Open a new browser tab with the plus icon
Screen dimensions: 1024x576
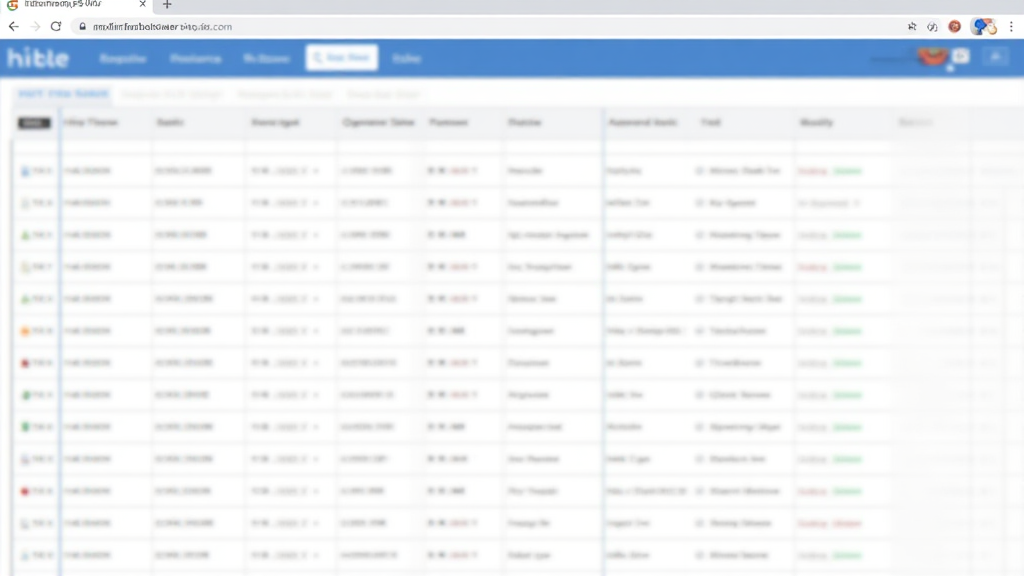(167, 5)
